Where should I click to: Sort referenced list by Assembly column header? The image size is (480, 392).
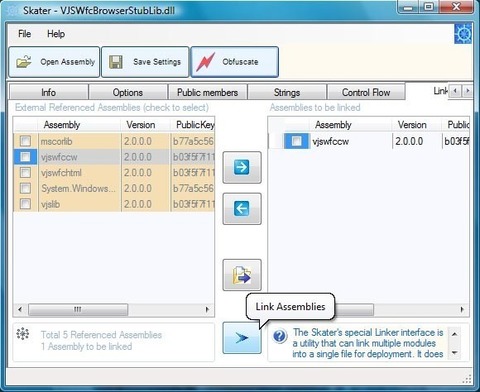click(x=79, y=125)
